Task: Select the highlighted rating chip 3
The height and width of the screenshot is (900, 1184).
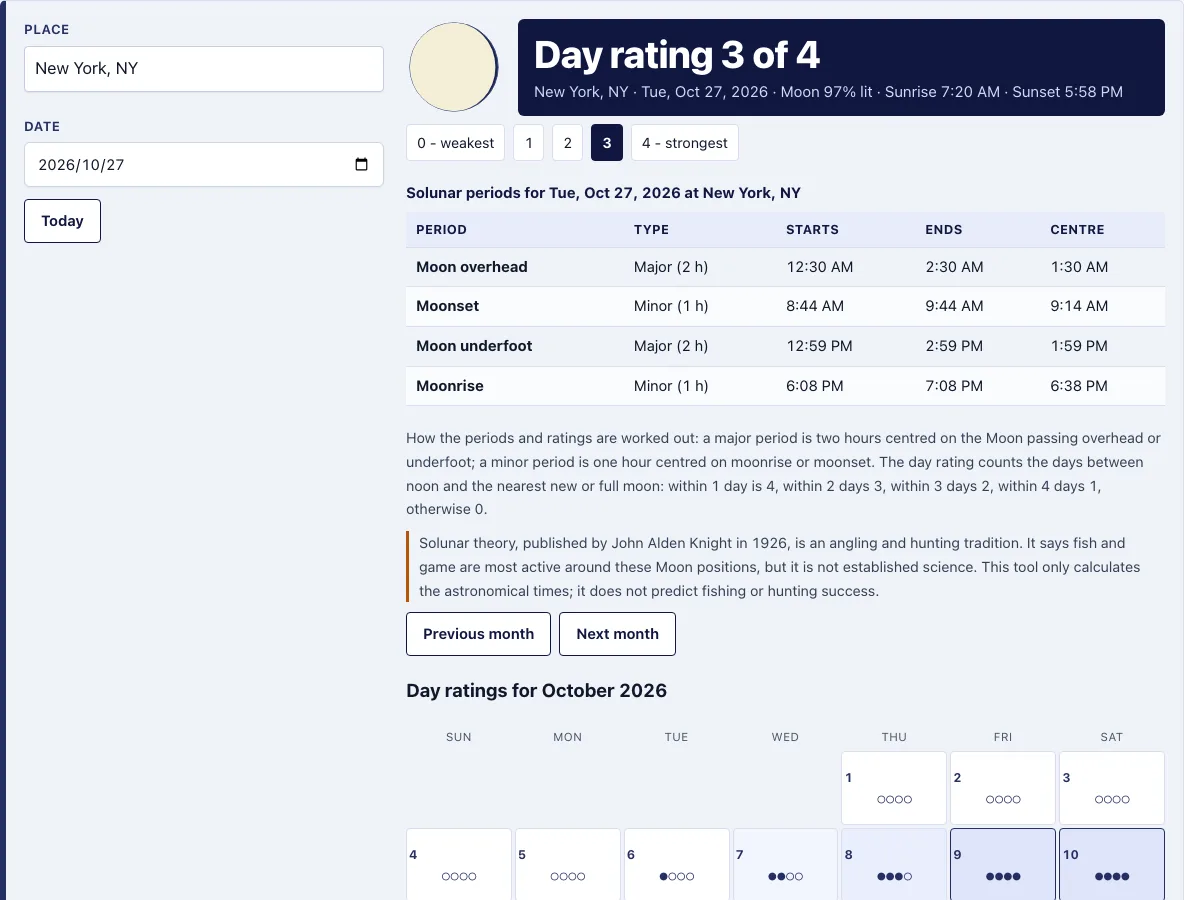Action: (607, 143)
